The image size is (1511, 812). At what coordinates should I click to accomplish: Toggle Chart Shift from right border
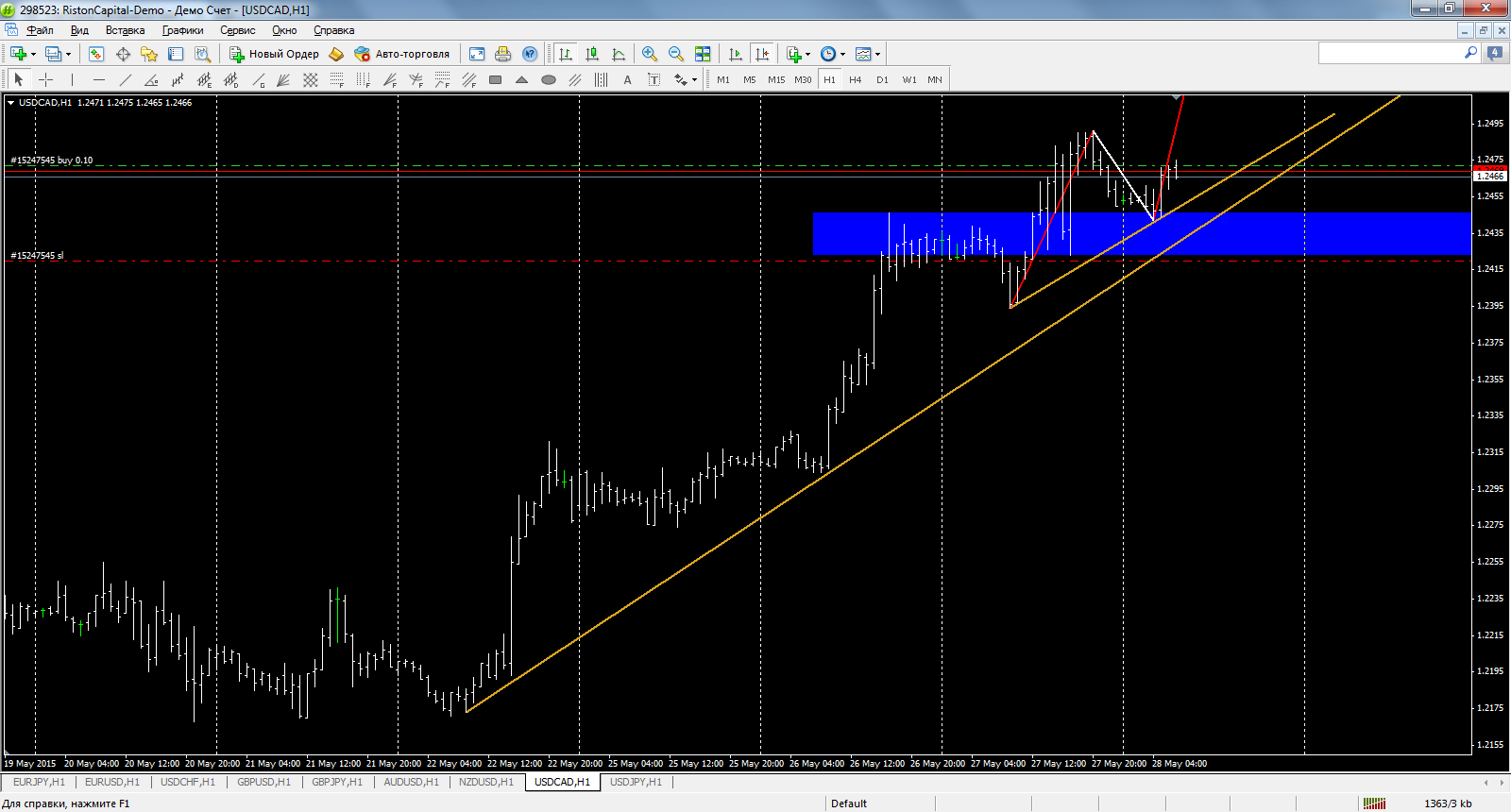762,54
